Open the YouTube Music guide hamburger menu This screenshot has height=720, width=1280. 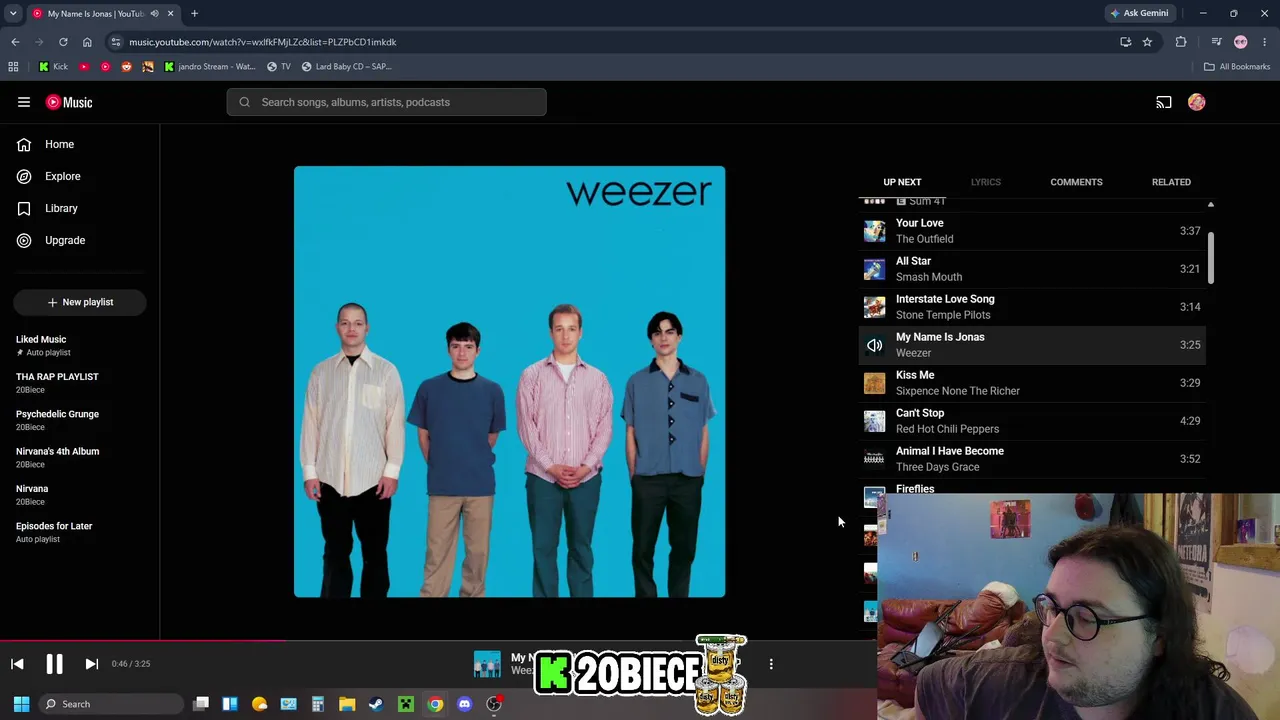tap(24, 102)
